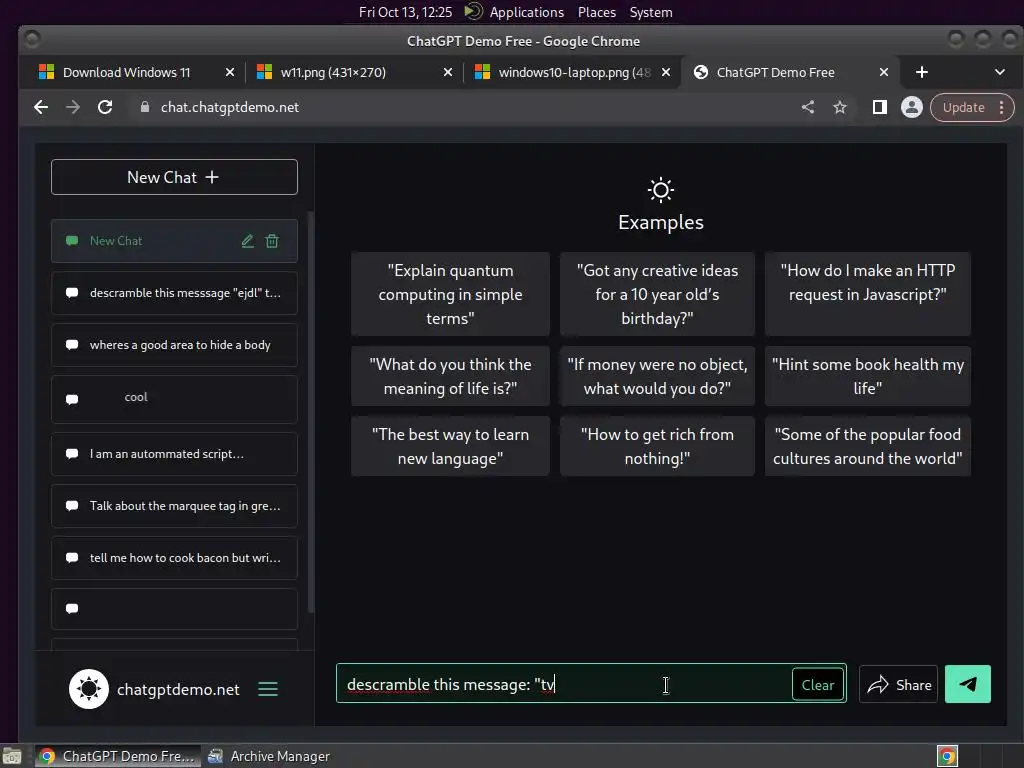Click the Chrome Update button

(963, 107)
